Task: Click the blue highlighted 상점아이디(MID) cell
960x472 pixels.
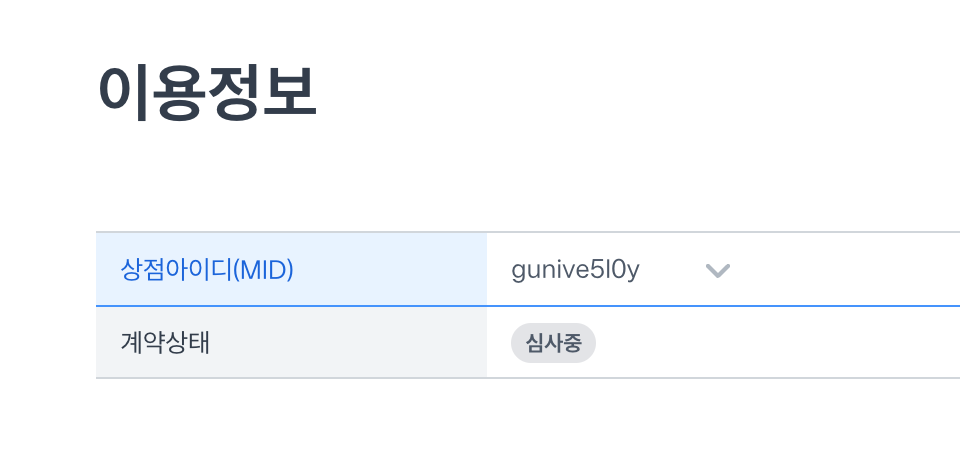Action: pyautogui.click(x=291, y=269)
